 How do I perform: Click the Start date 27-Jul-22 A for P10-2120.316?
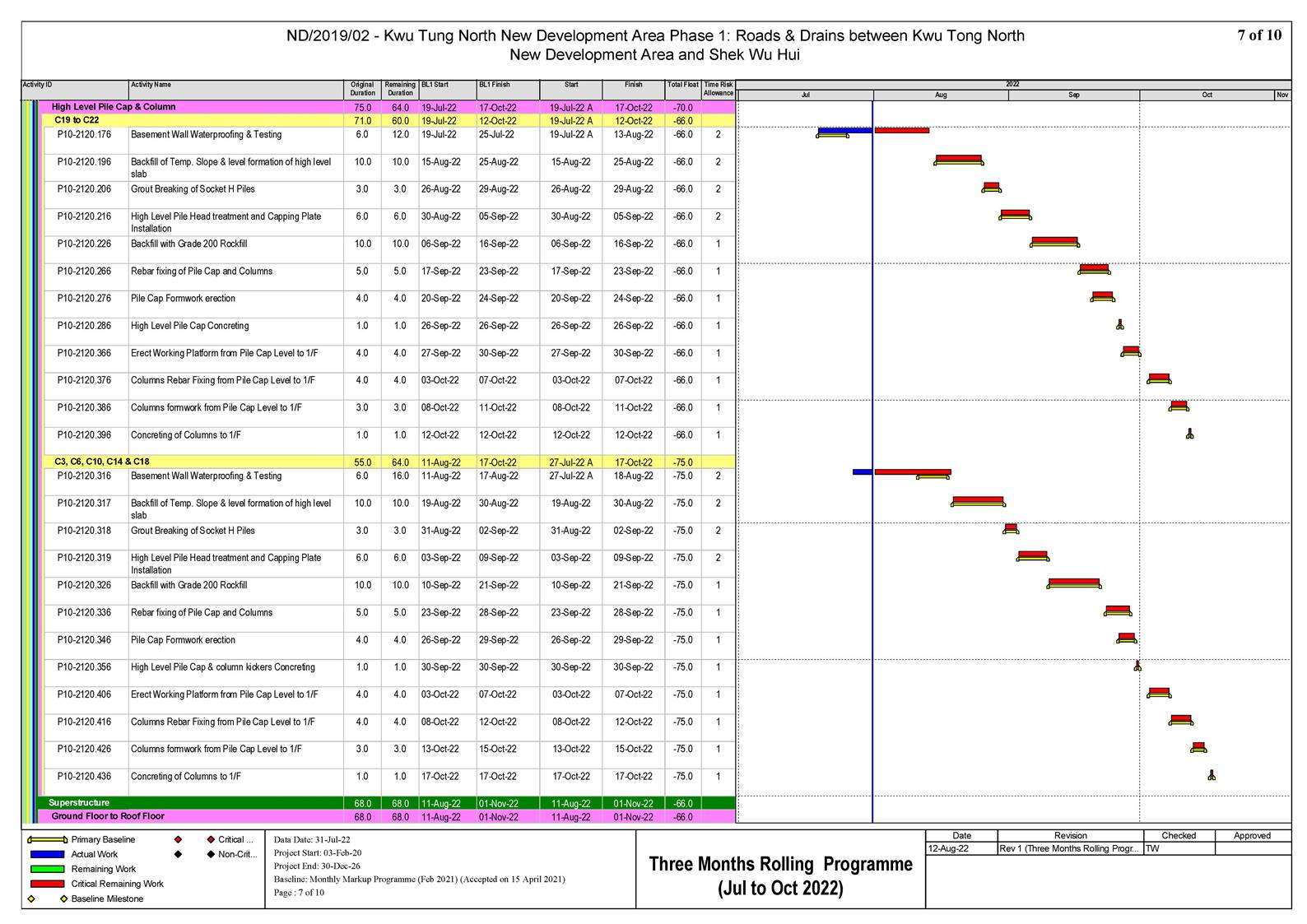[571, 476]
